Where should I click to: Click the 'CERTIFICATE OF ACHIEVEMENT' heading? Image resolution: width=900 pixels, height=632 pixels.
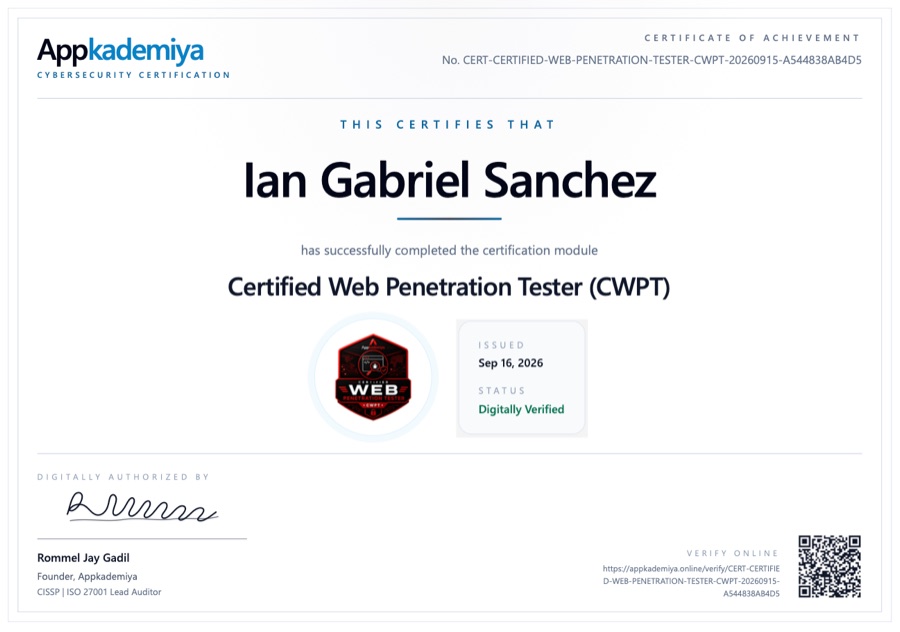(x=752, y=38)
